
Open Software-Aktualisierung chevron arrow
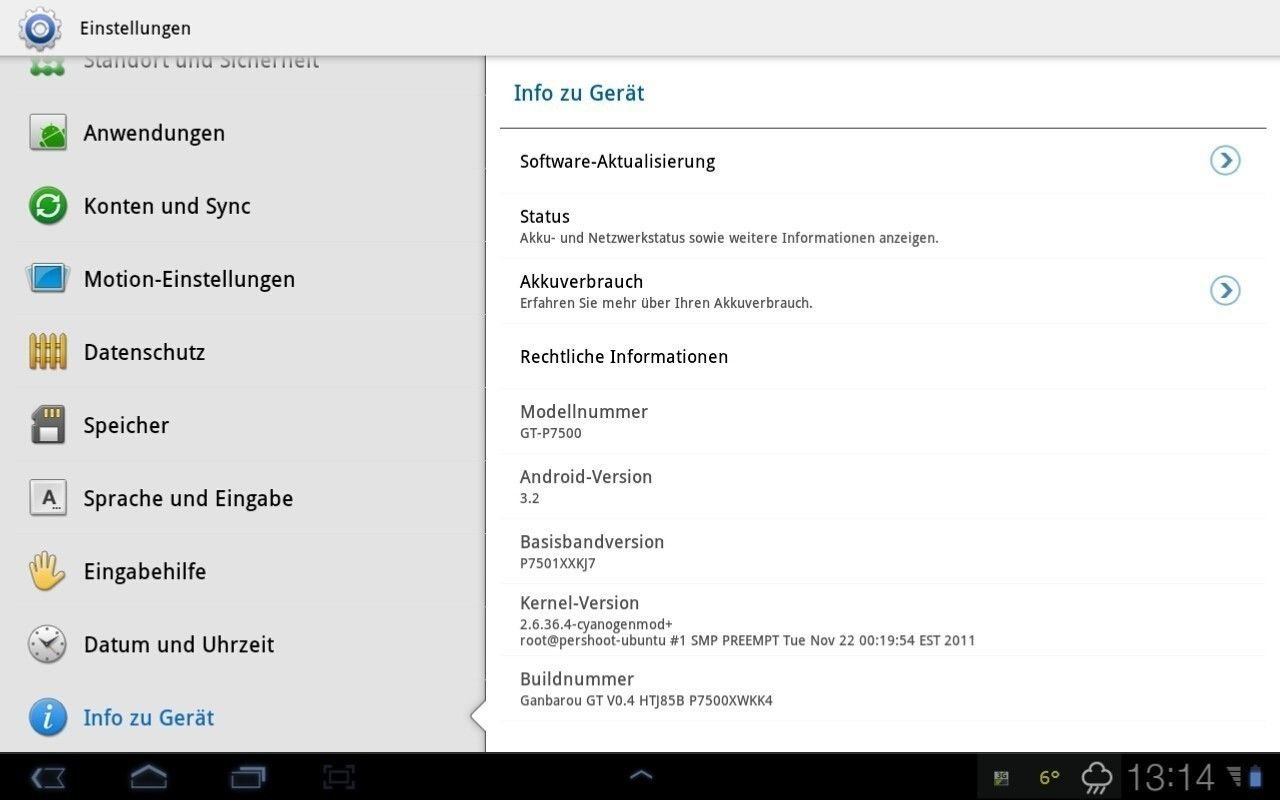pos(1225,160)
